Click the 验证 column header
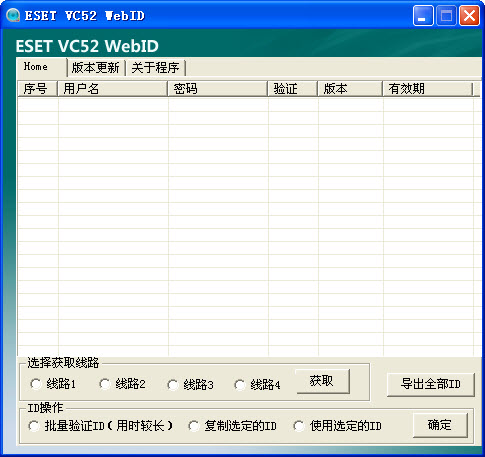The image size is (485, 457). [292, 89]
